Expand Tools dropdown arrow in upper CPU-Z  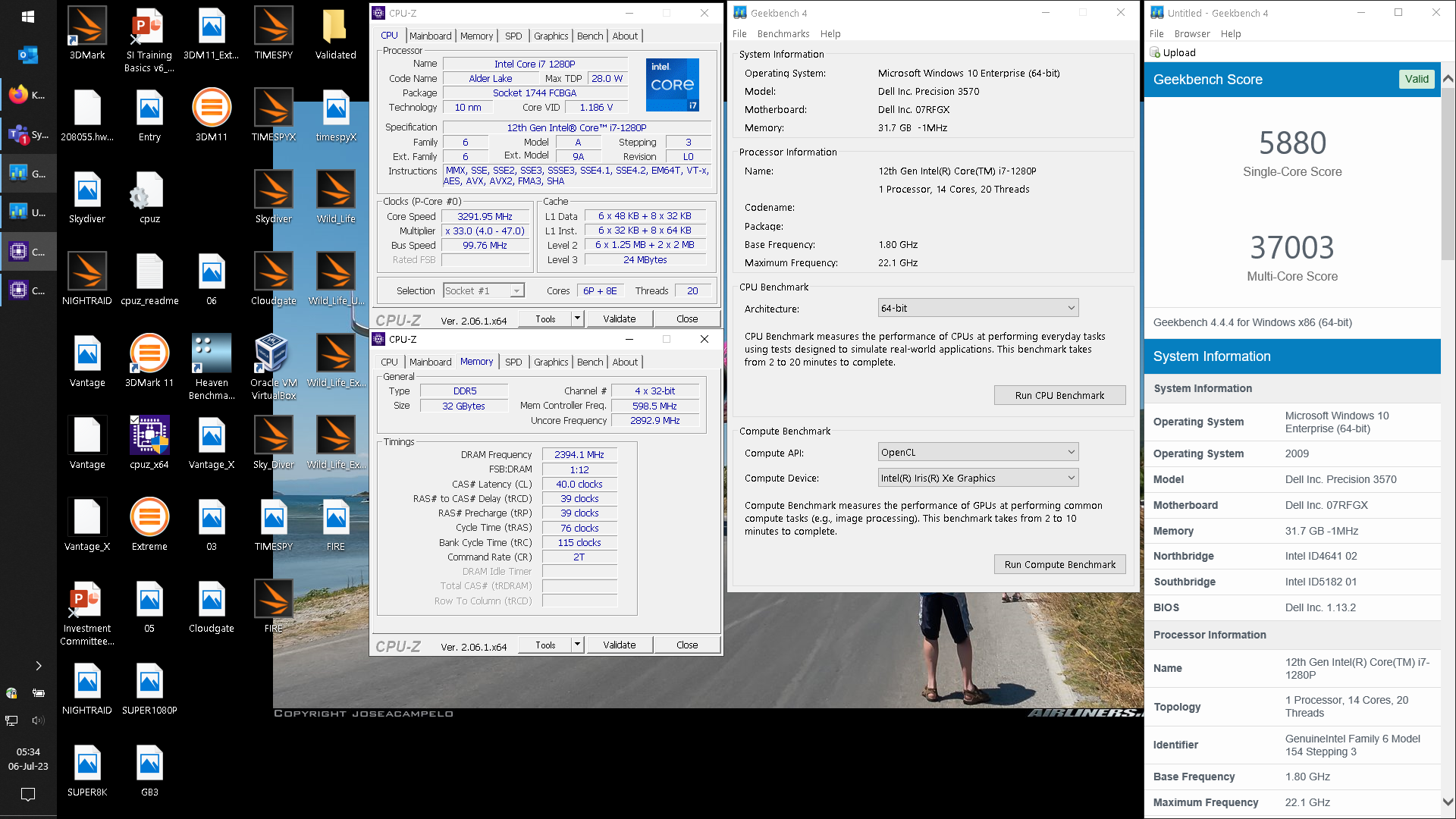tap(577, 318)
